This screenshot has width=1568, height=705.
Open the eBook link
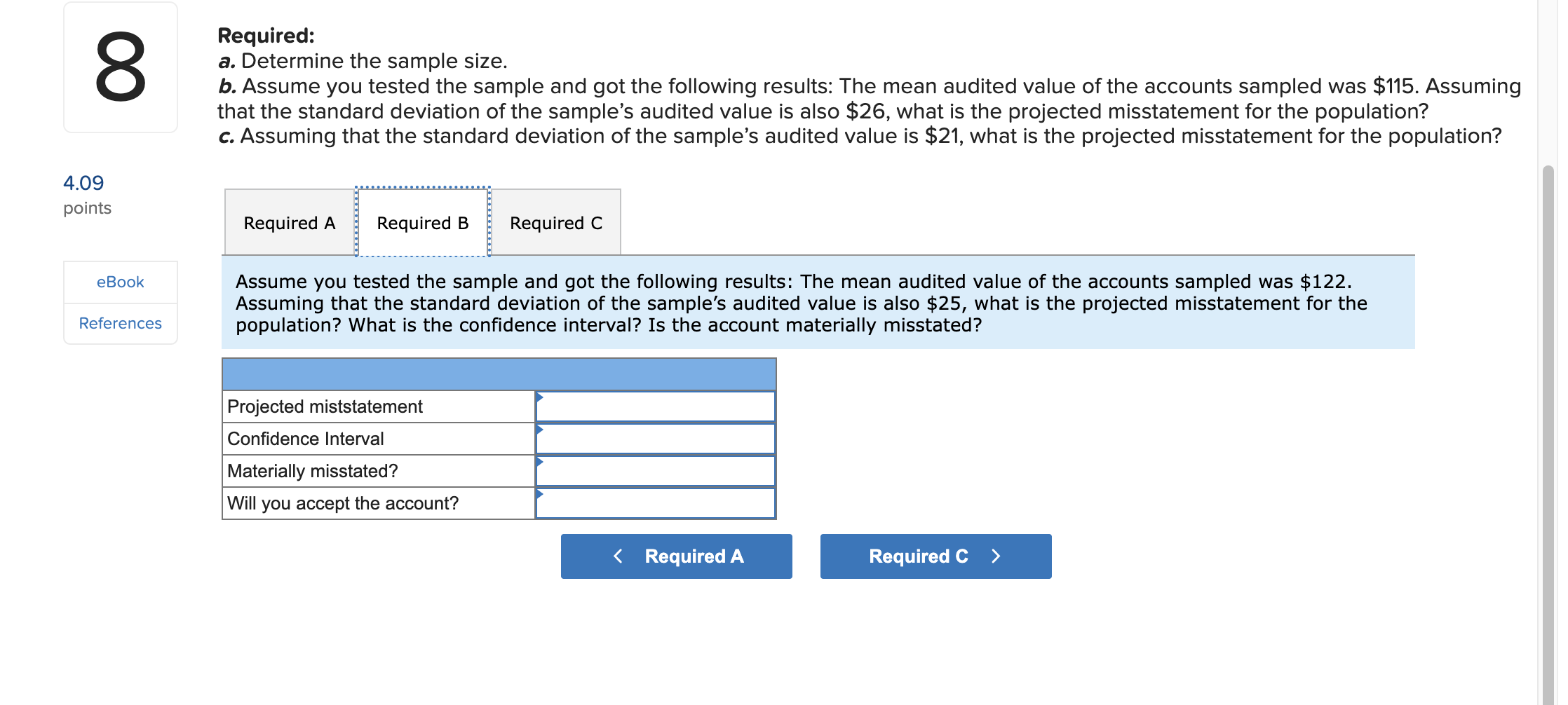pyautogui.click(x=119, y=282)
